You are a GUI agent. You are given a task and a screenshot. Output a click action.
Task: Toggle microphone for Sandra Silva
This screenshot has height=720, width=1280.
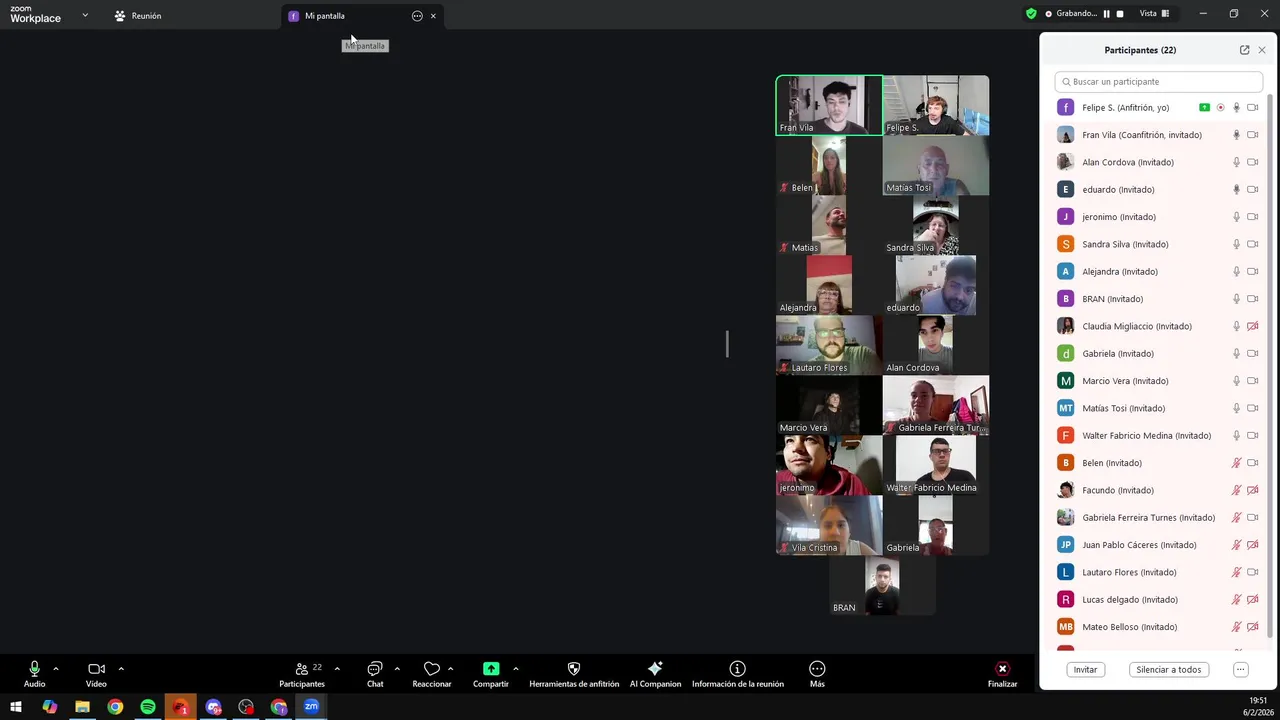tap(1236, 244)
